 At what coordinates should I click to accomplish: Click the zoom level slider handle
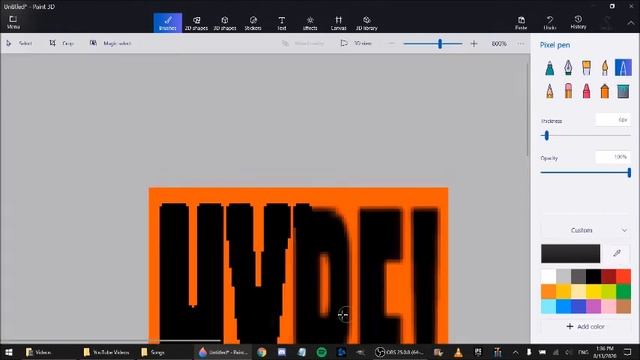coord(440,44)
